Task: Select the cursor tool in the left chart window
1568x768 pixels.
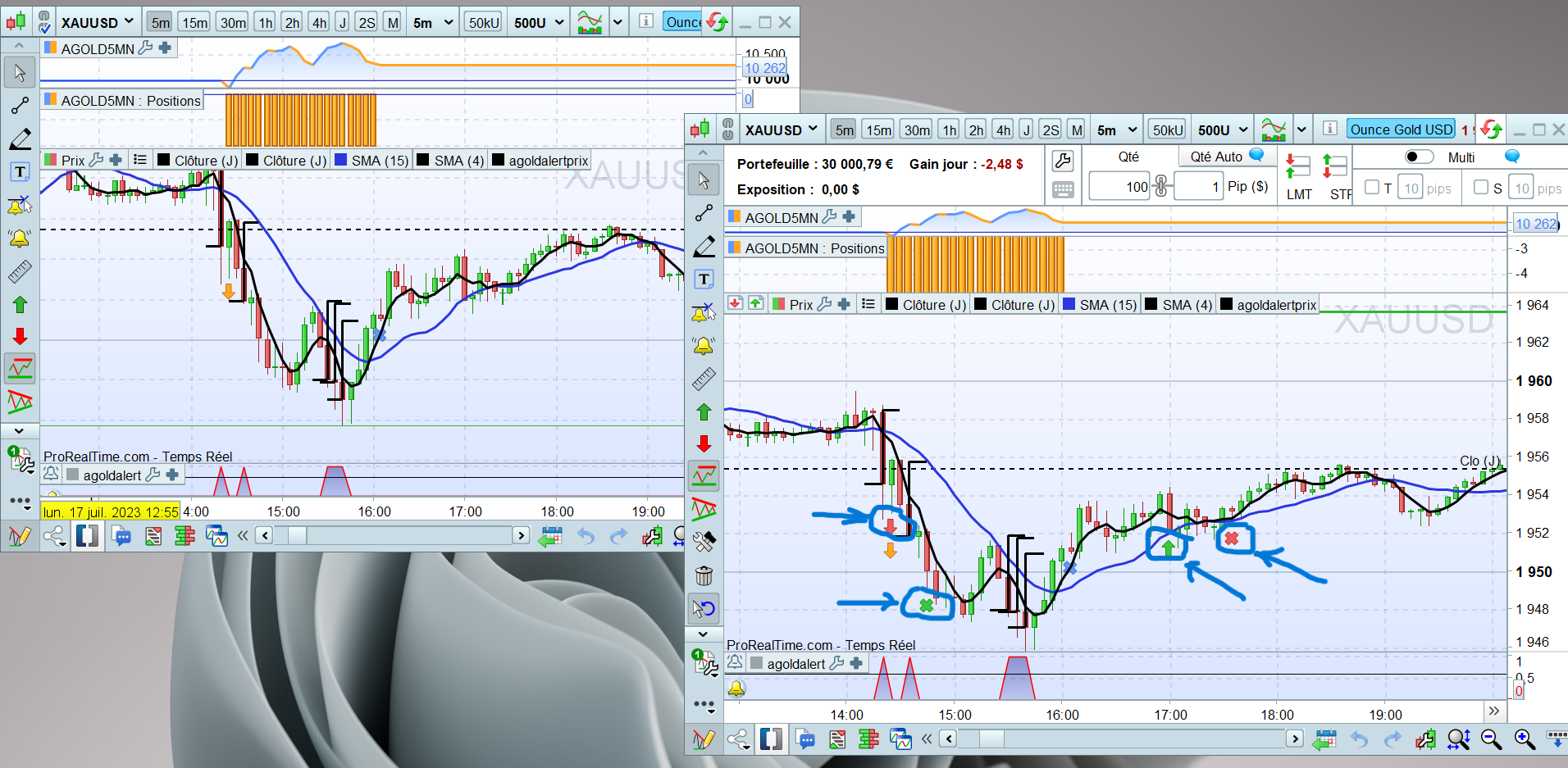Action: 20,73
